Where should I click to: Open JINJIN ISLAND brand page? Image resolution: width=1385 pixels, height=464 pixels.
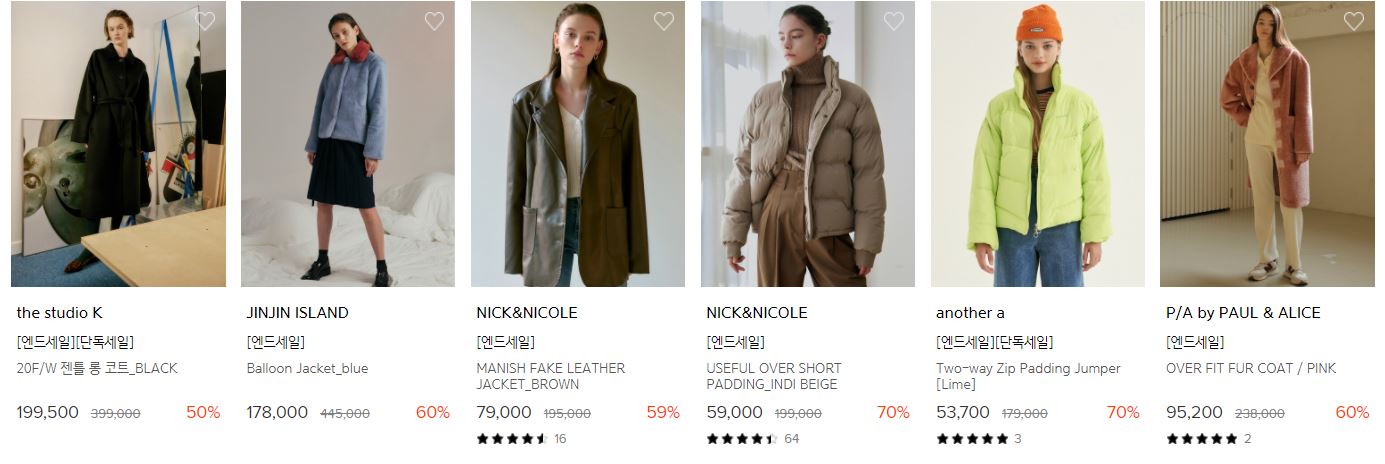tap(298, 313)
